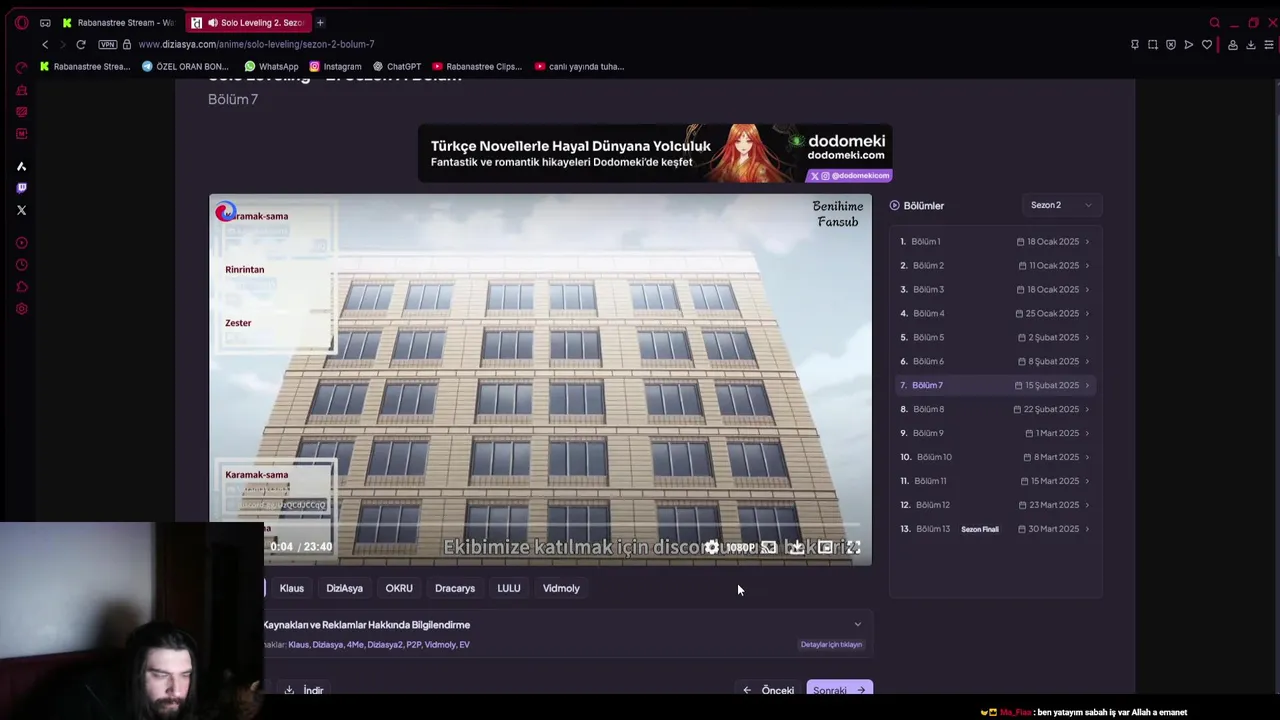Toggle the VPN badge in the address bar

107,44
